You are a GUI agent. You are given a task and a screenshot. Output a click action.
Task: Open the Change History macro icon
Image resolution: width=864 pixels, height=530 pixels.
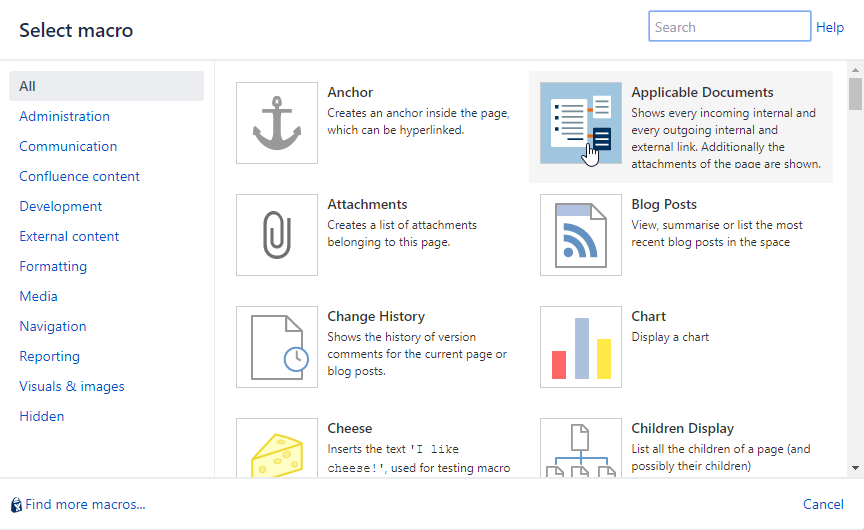click(x=277, y=347)
